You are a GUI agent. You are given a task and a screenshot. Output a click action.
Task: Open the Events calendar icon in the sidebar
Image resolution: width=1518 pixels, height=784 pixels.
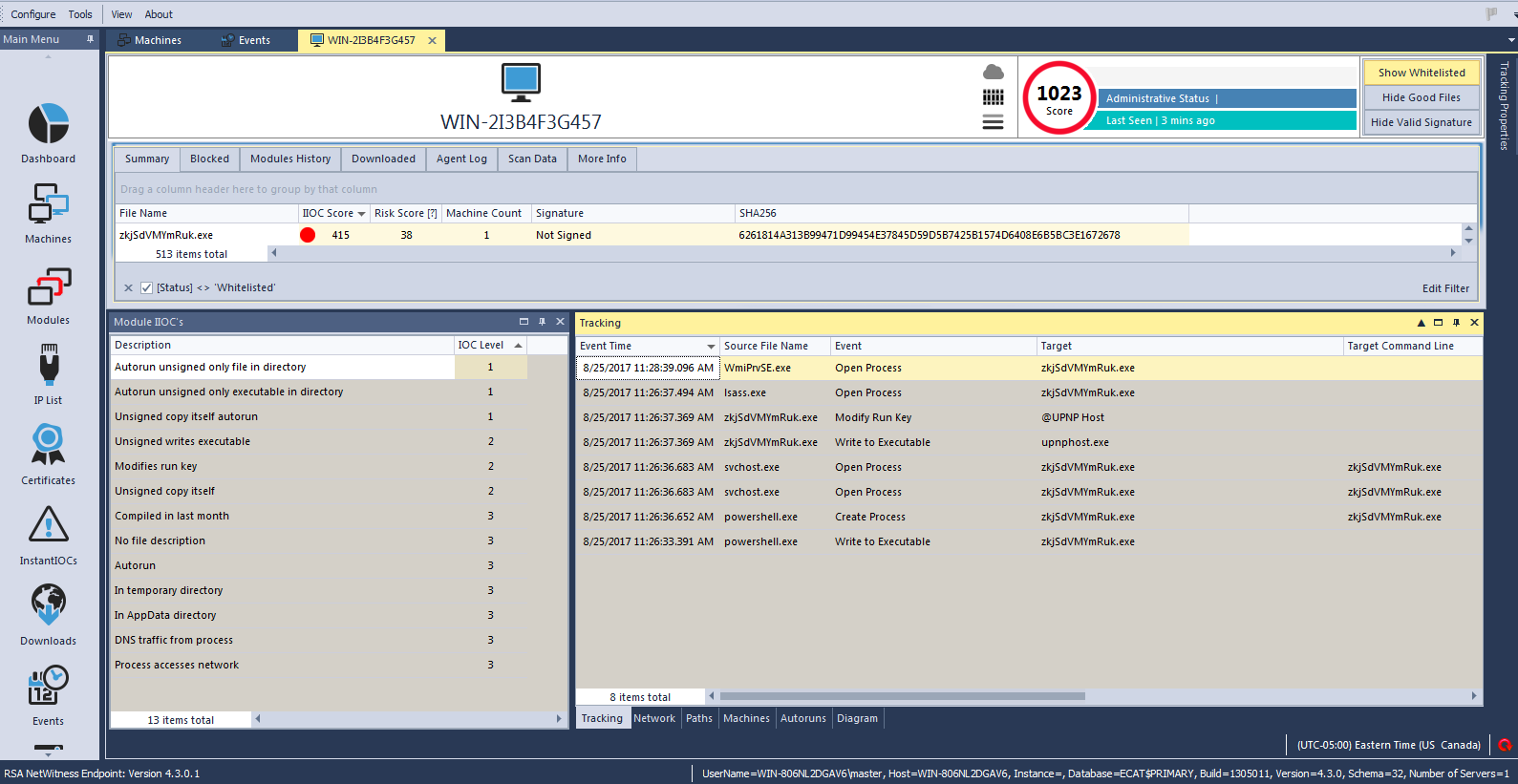pos(48,687)
